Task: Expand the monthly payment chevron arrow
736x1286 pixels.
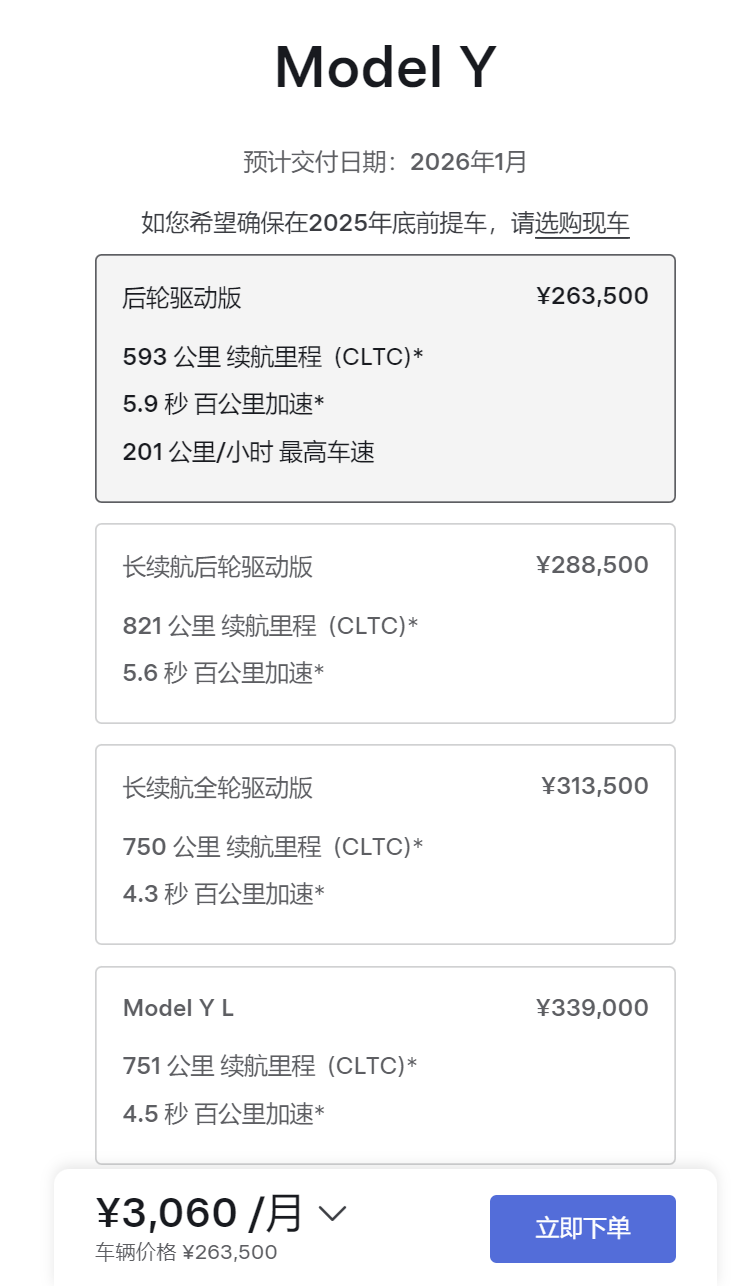Action: pyautogui.click(x=332, y=1214)
